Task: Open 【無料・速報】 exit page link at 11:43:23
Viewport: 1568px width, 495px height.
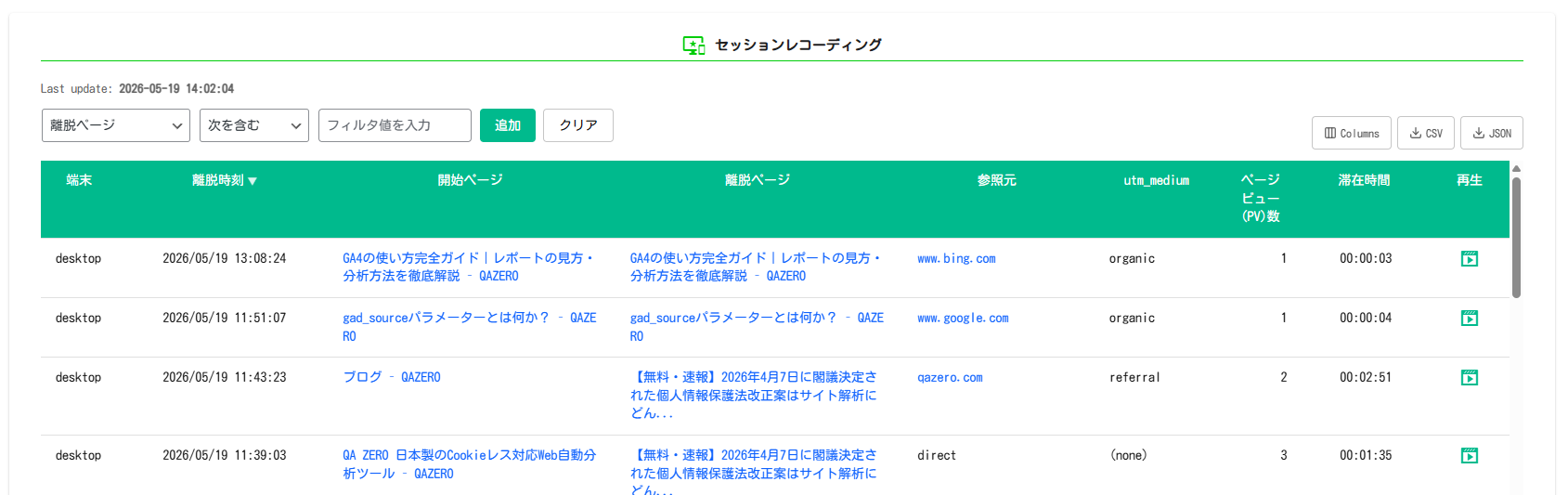Action: (753, 395)
